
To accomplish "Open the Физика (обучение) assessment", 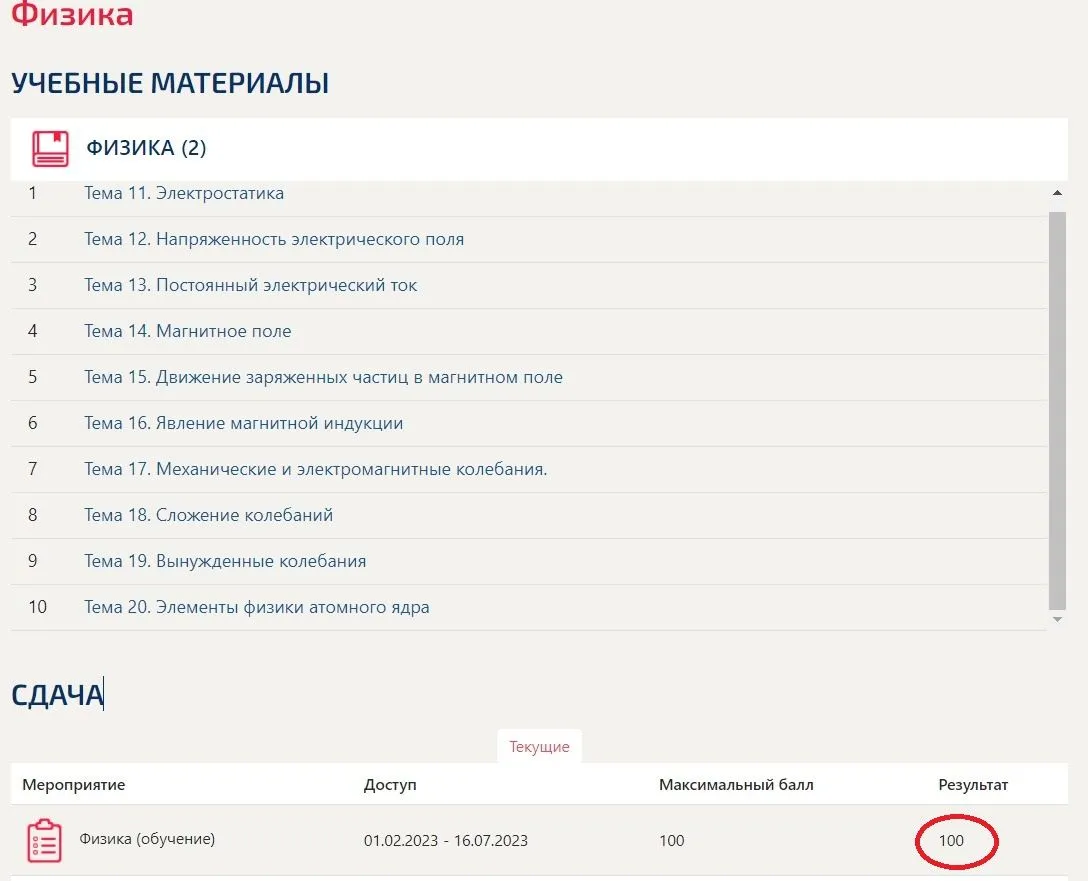I will pos(147,839).
